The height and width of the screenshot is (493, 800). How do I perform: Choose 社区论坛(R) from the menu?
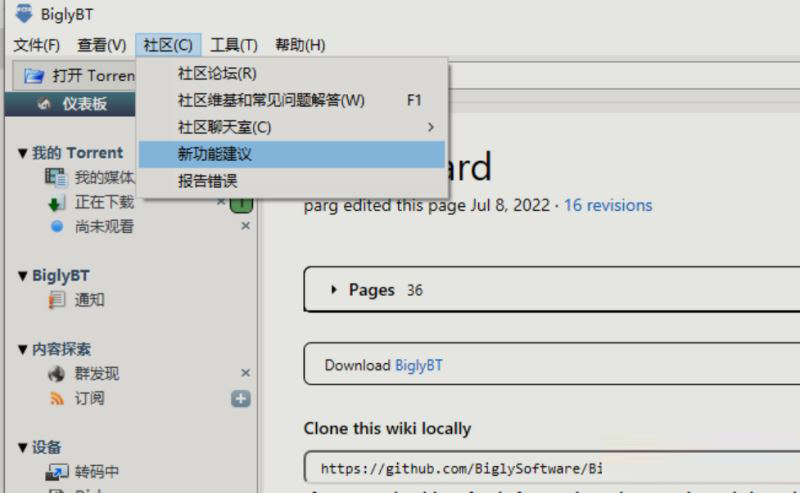[292, 73]
